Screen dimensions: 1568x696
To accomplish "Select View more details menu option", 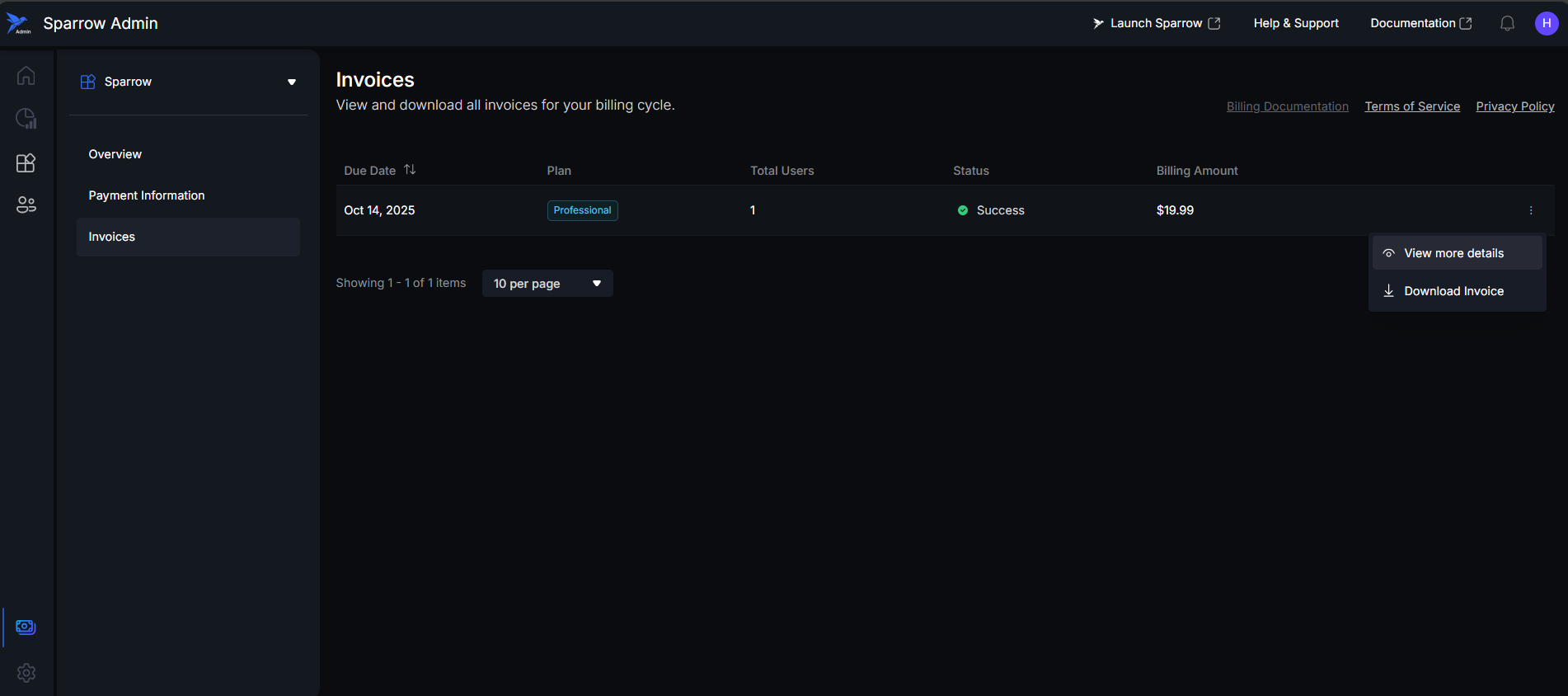I will point(1453,253).
